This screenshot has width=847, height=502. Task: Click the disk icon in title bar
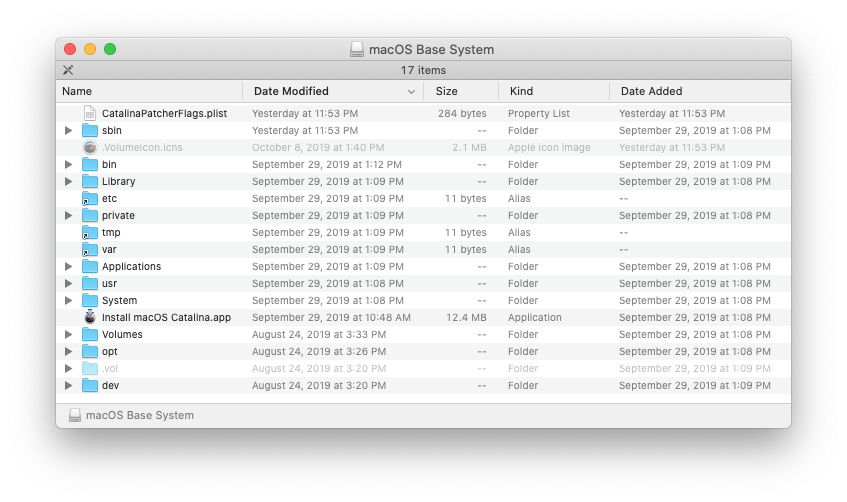tap(357, 50)
